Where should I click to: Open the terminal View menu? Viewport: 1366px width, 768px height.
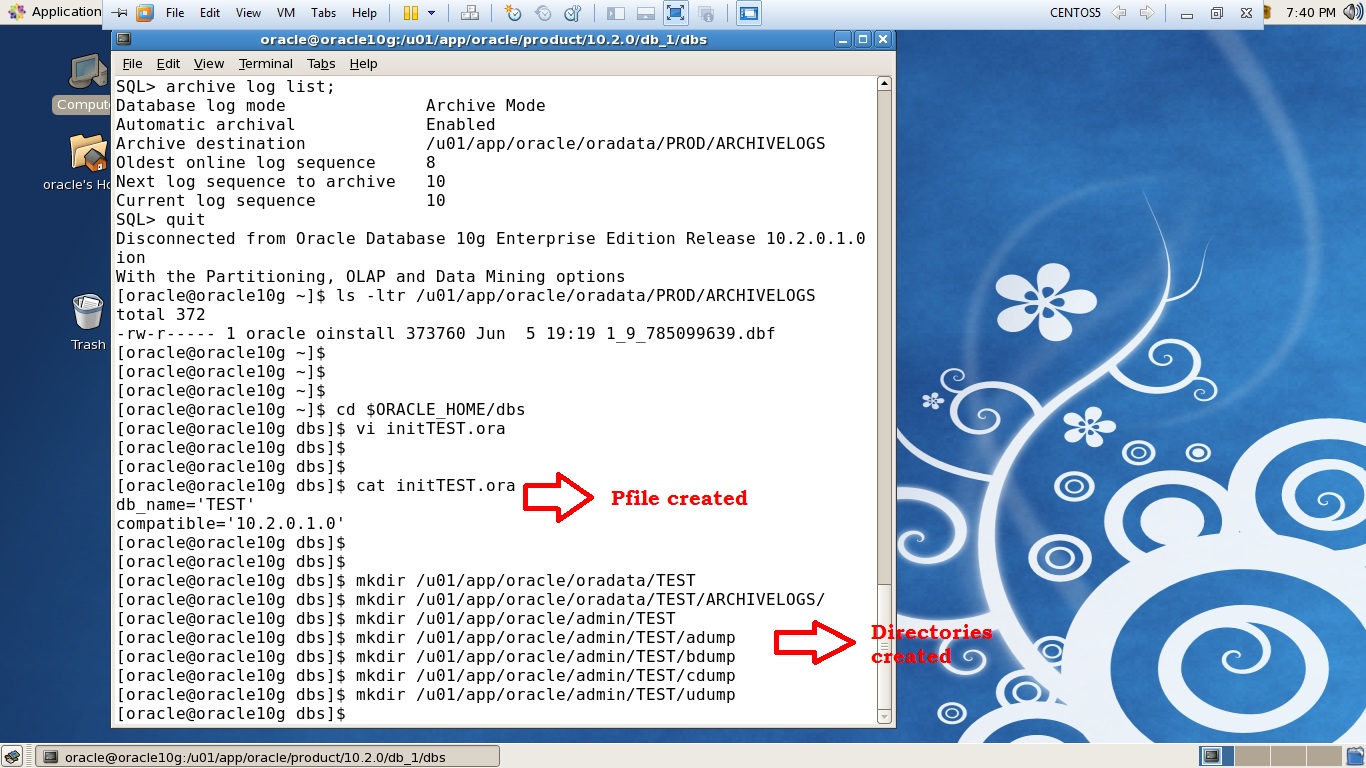(209, 63)
